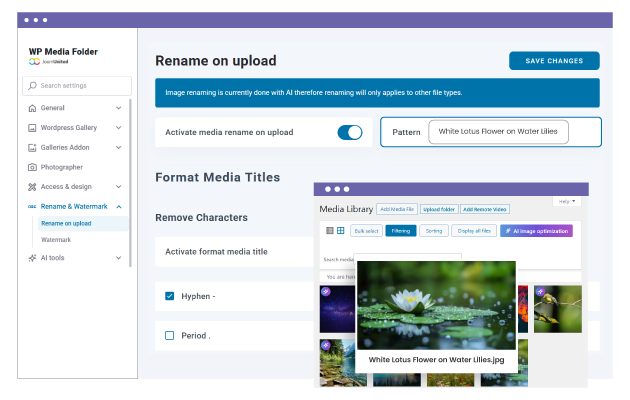Switch Media Library to list view
This screenshot has width=630, height=400.
(x=329, y=231)
